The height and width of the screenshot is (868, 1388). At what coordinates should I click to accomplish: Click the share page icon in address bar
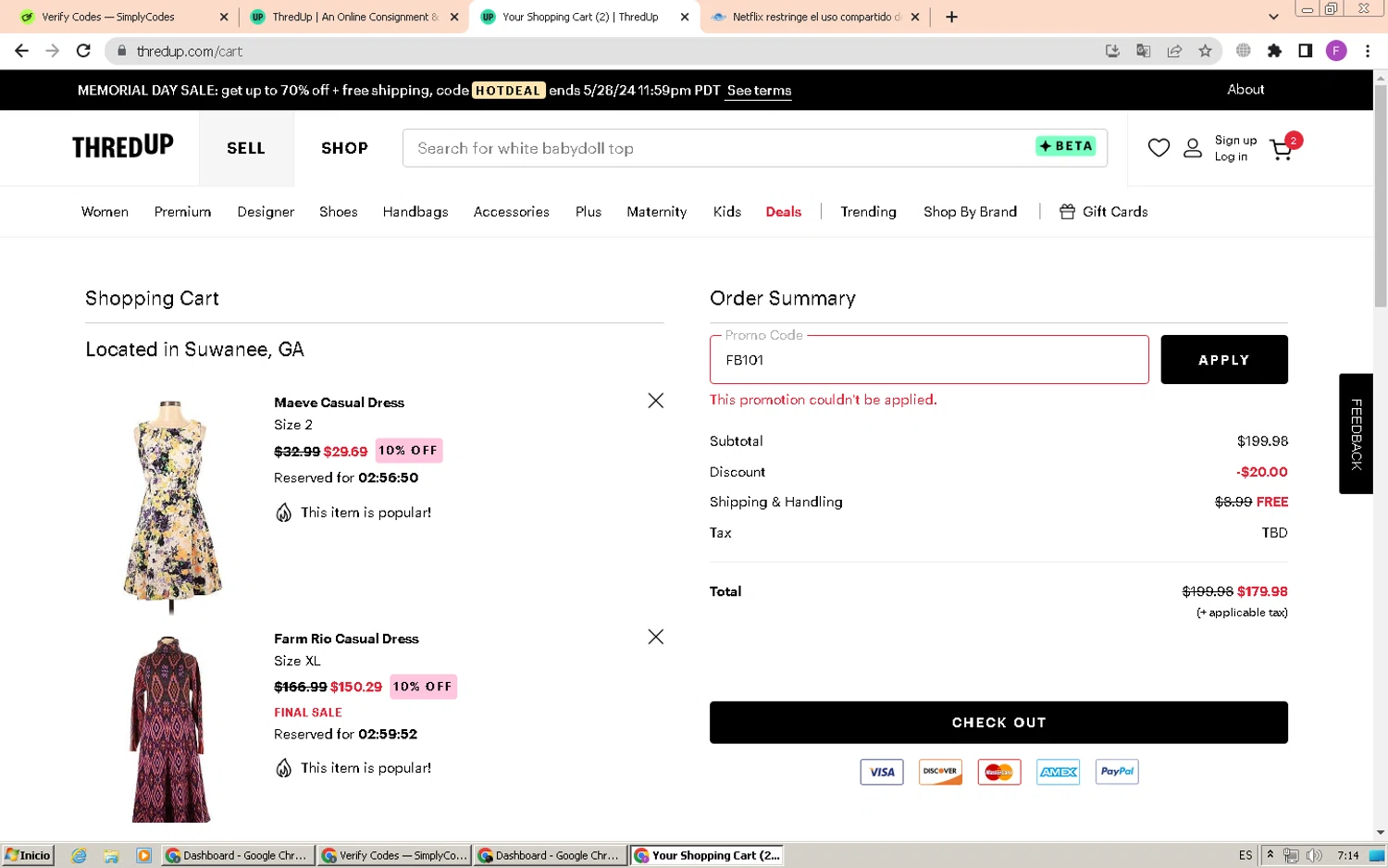[x=1174, y=51]
